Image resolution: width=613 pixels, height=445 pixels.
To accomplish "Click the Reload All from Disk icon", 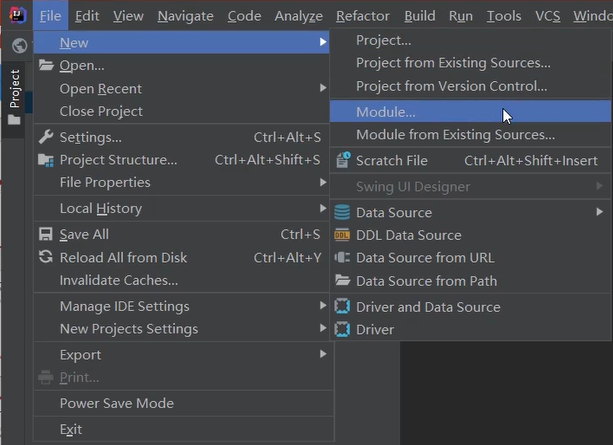I will [46, 257].
